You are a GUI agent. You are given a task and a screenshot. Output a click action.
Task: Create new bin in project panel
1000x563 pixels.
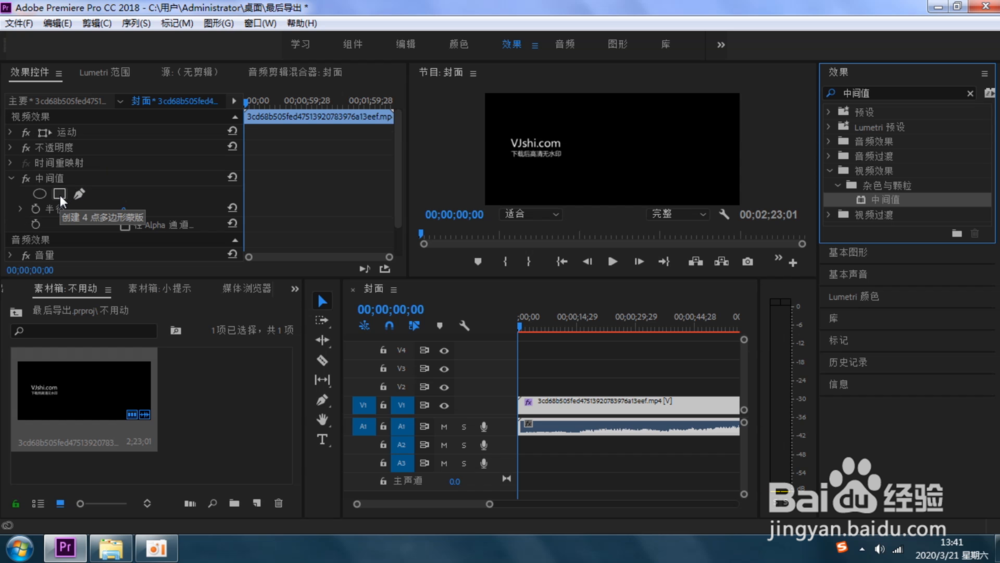pyautogui.click(x=234, y=503)
